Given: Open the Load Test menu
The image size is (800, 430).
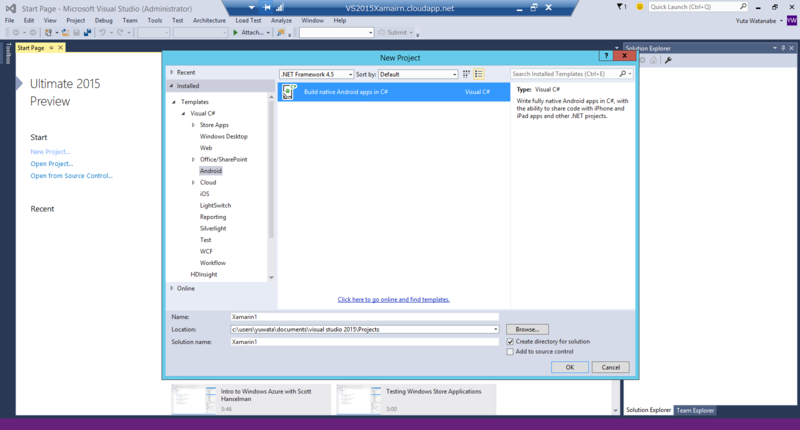Looking at the screenshot, I should coord(248,20).
